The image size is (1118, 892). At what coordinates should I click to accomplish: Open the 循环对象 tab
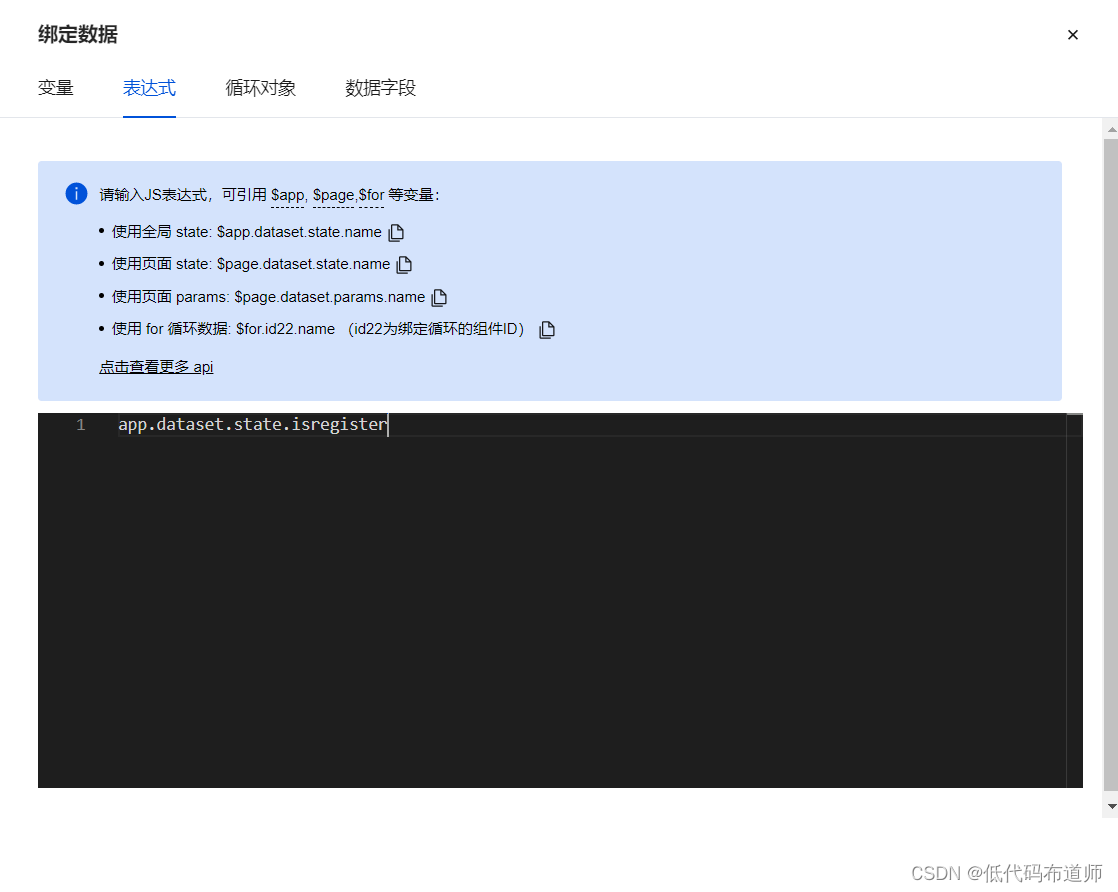click(260, 88)
